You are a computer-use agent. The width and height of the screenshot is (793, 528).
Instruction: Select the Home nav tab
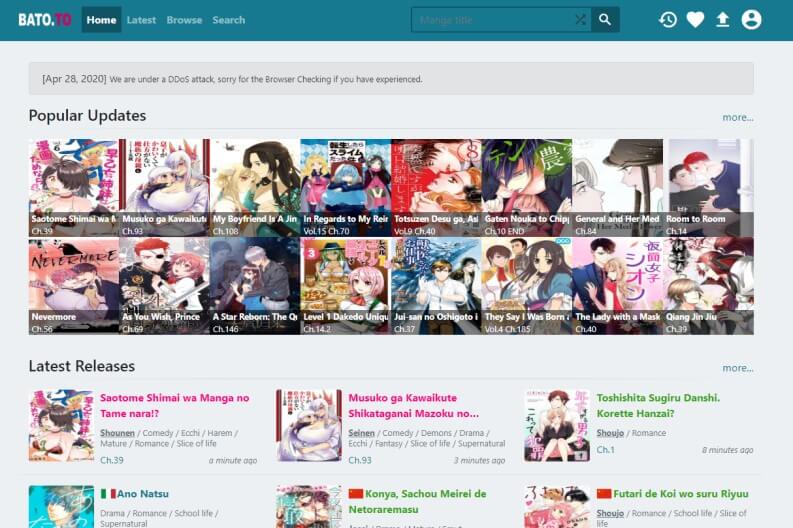(101, 20)
